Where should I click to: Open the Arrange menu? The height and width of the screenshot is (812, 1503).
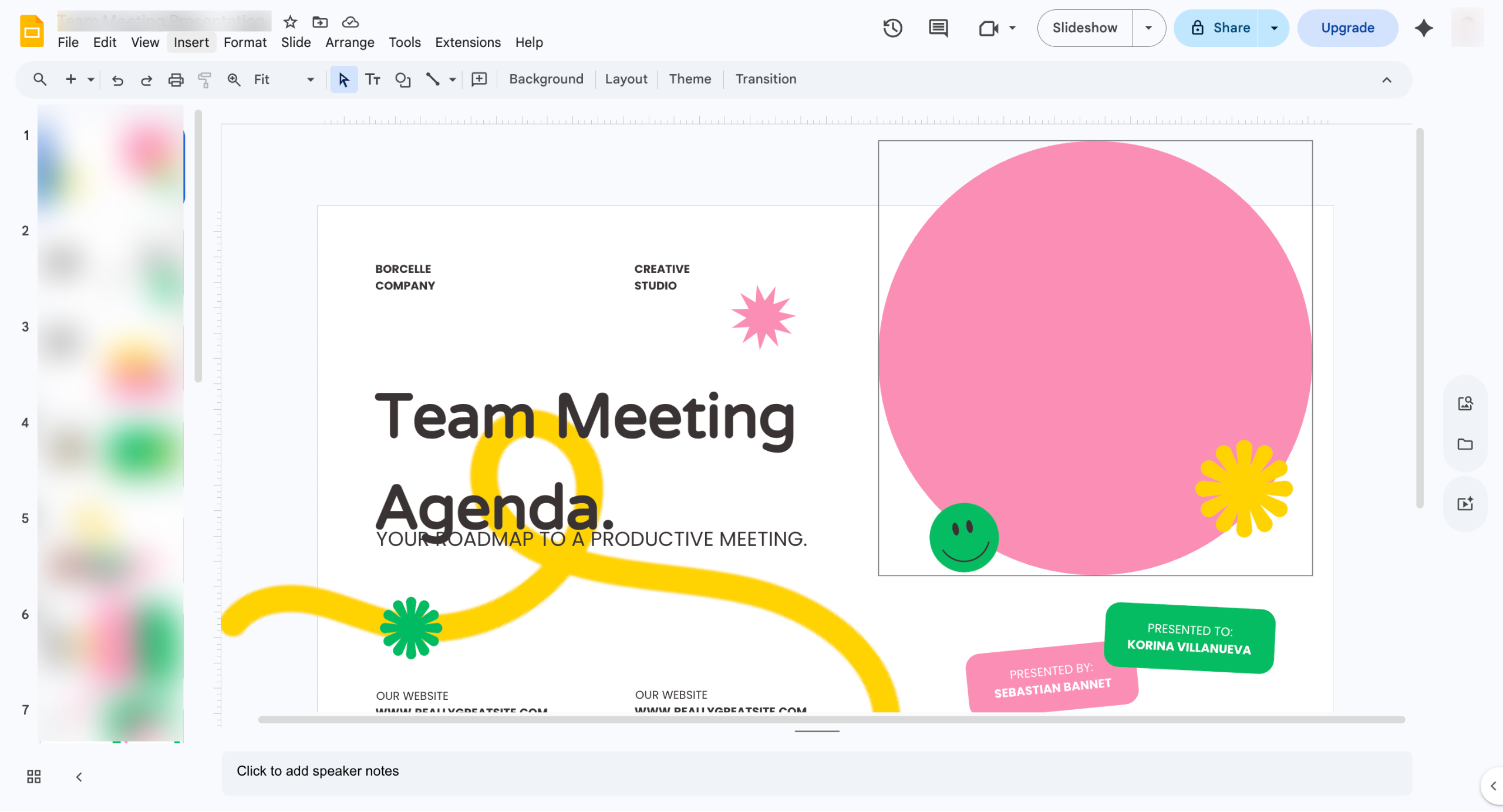(349, 42)
